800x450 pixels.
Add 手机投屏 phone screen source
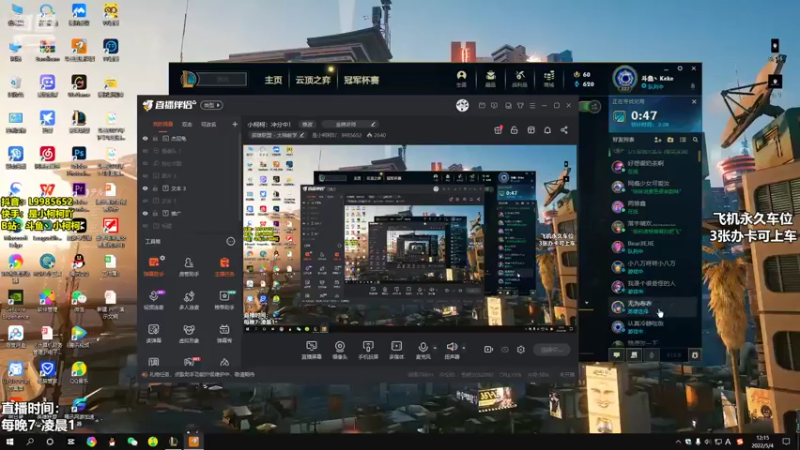[368, 349]
